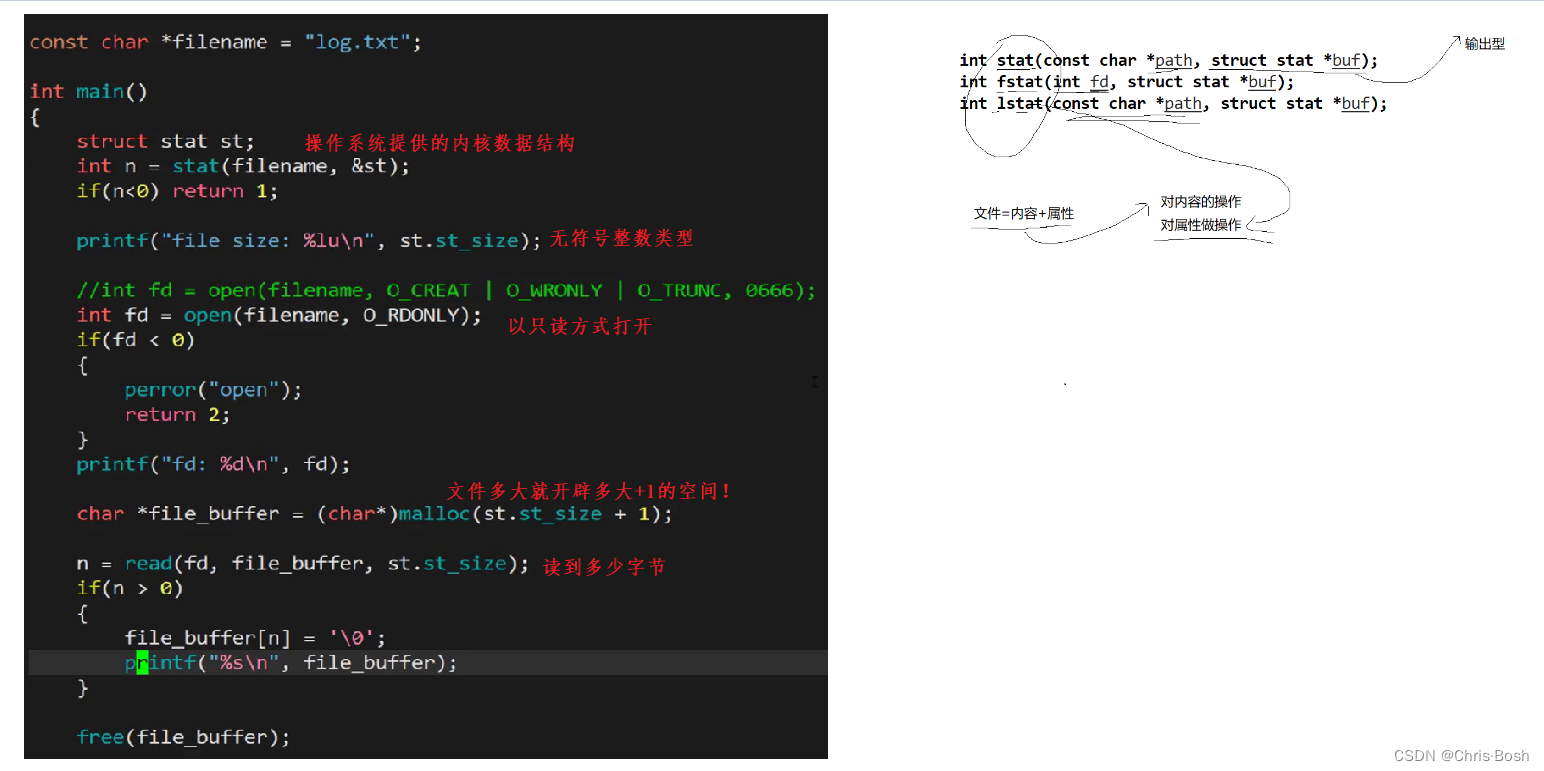Click the struct stat st; declaration
This screenshot has width=1544, height=771.
coord(166,141)
